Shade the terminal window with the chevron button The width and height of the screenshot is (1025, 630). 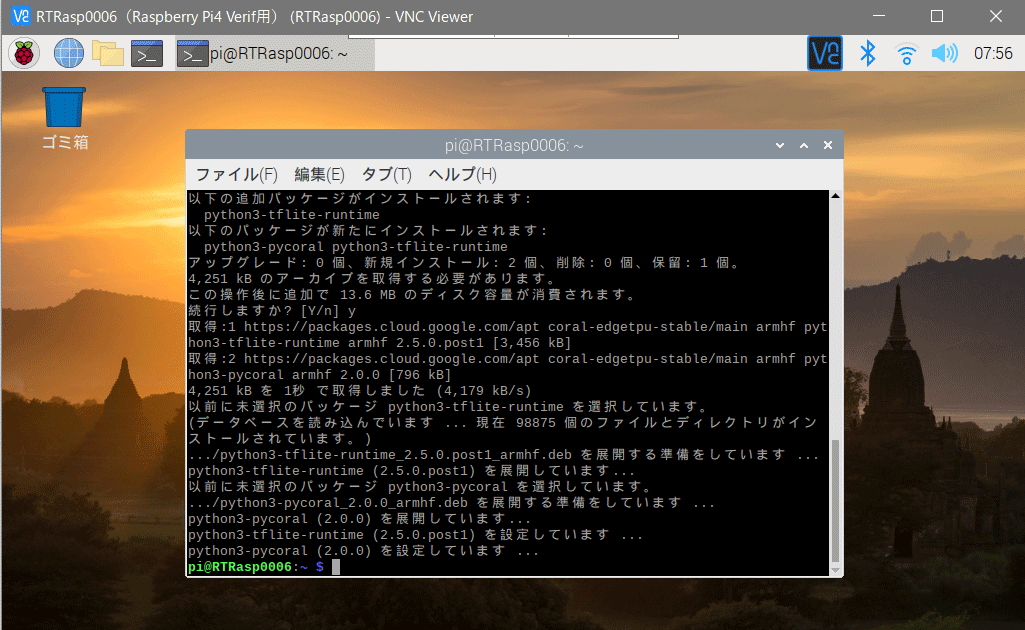click(779, 145)
